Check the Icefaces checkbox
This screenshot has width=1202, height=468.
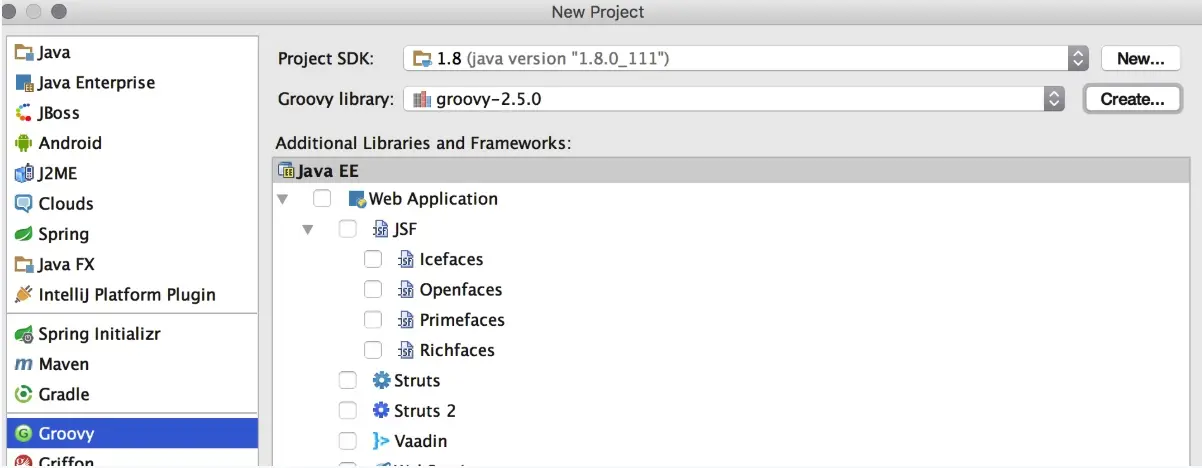373,259
